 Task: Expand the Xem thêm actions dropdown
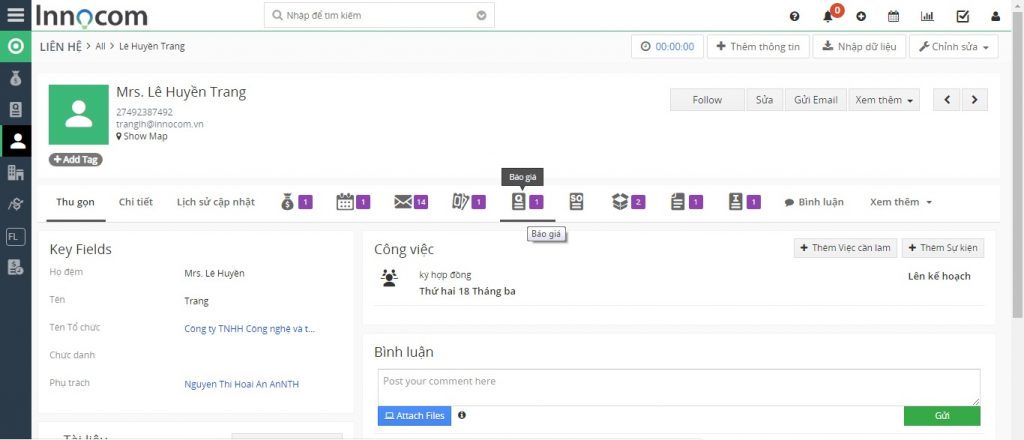coord(884,100)
